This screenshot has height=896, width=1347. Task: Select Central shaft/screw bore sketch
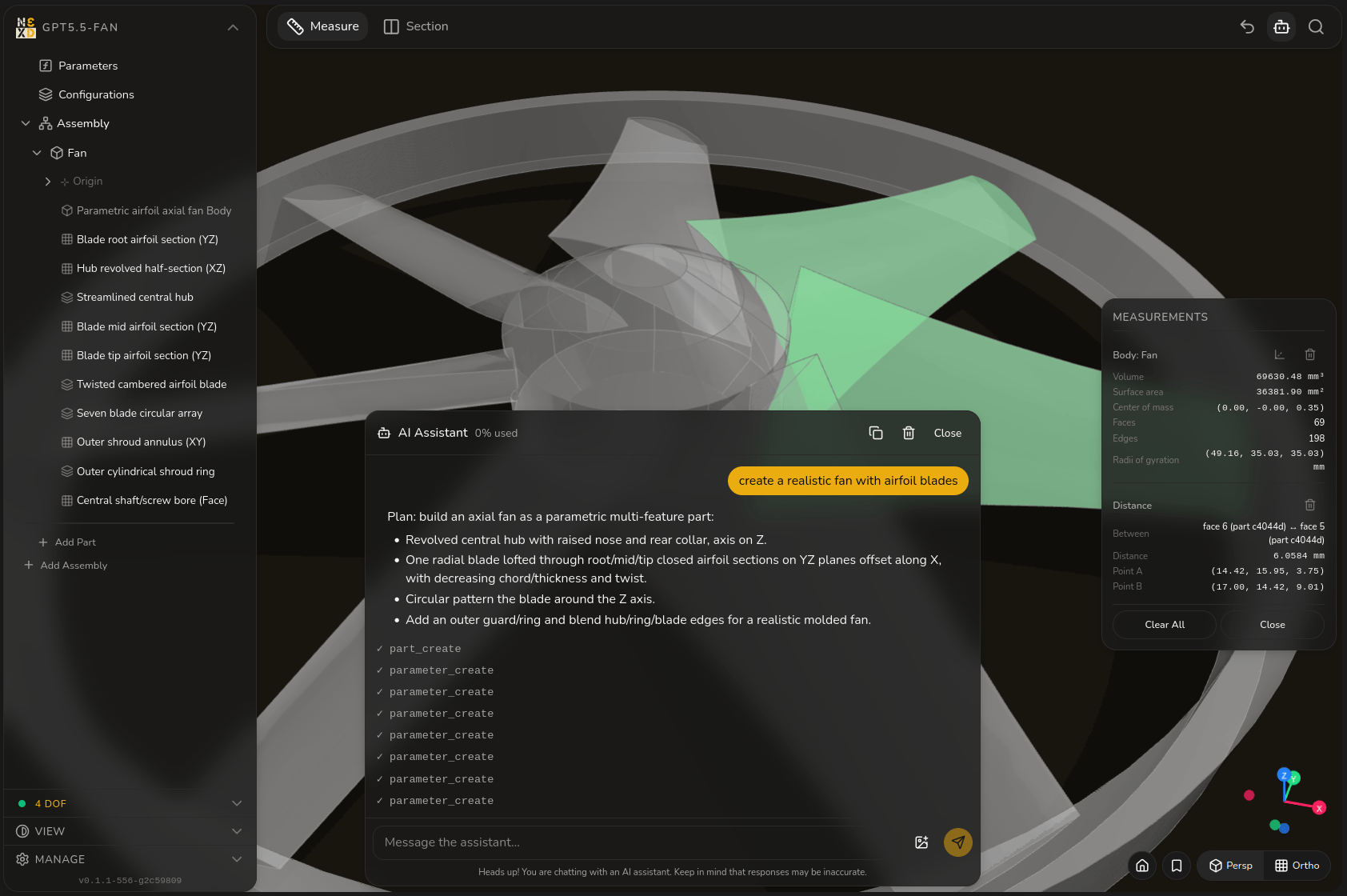tap(145, 500)
